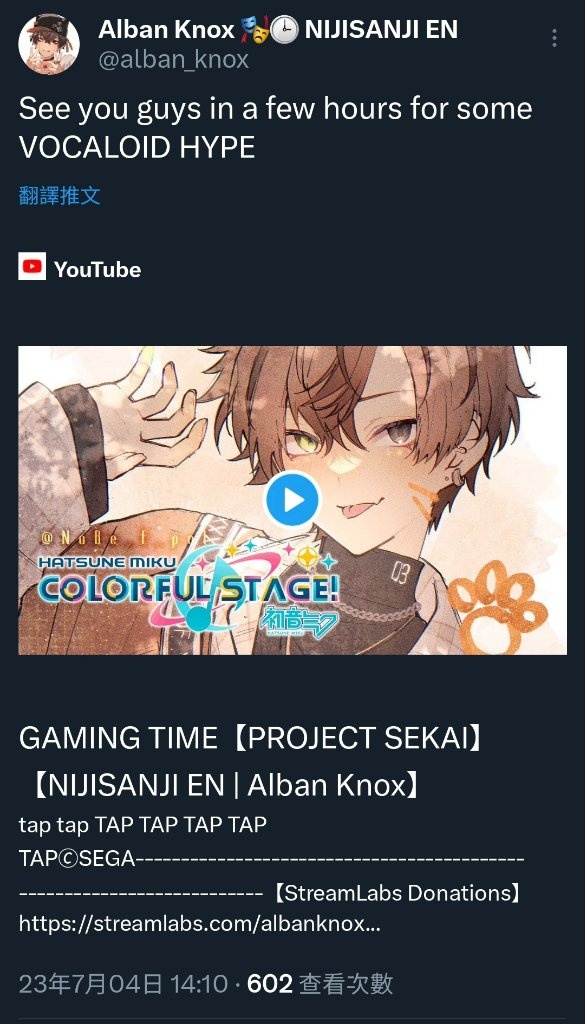
Task: Click the tweet text about VOCALOID HYPE
Action: pyautogui.click(x=275, y=128)
